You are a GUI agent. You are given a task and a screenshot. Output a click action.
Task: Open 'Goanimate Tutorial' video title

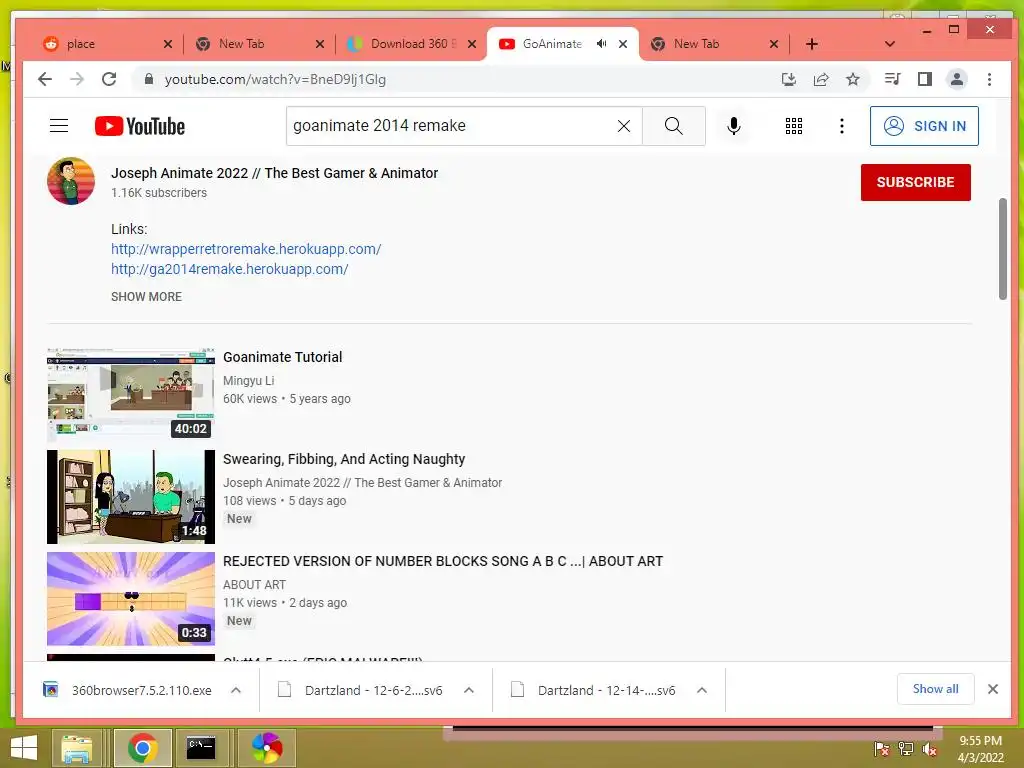(283, 357)
